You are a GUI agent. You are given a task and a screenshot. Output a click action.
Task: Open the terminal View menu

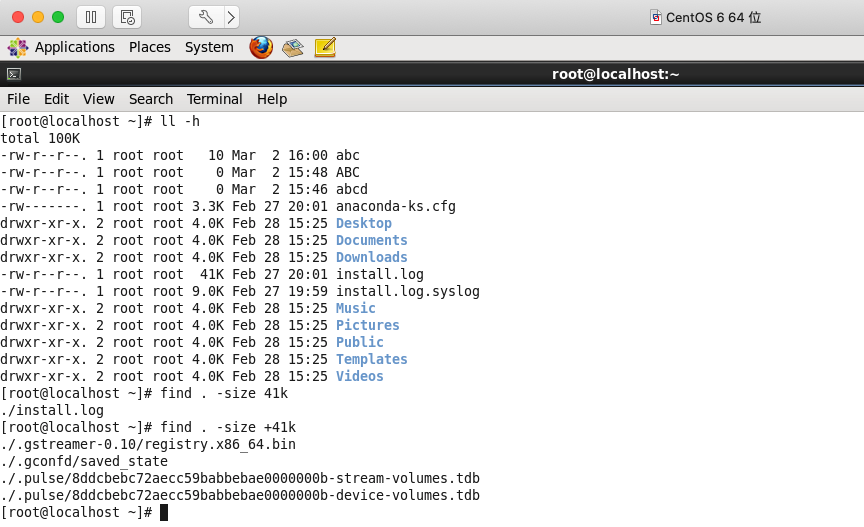pyautogui.click(x=99, y=99)
